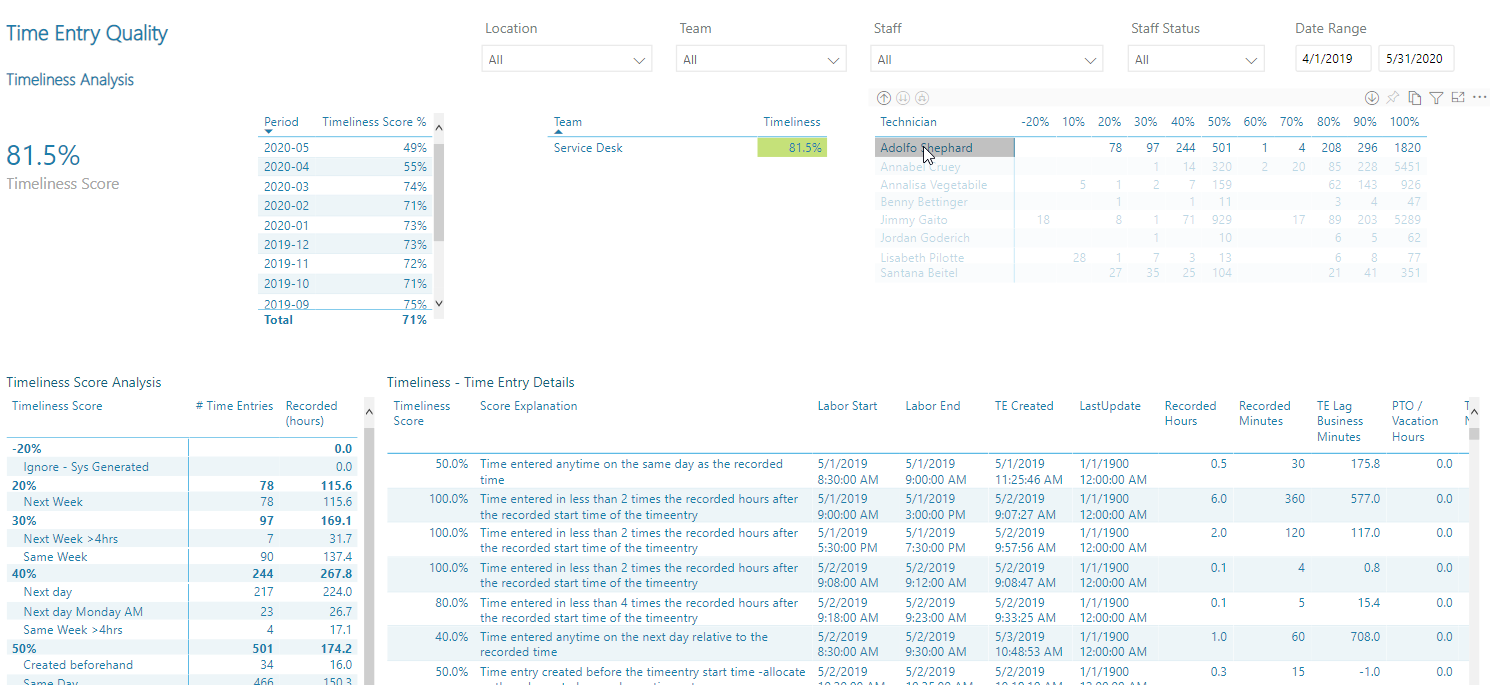Click the Total row in Period table
This screenshot has width=1490, height=685.
346,320
